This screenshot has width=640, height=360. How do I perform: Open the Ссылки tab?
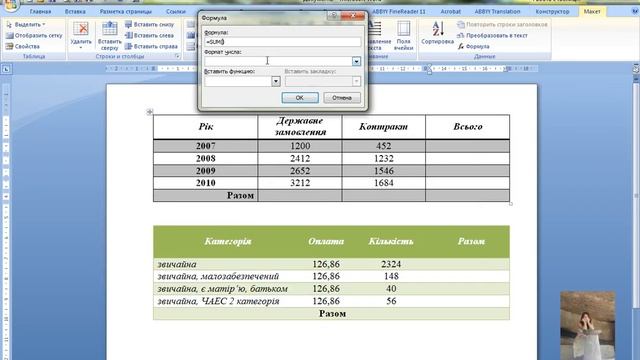[176, 11]
